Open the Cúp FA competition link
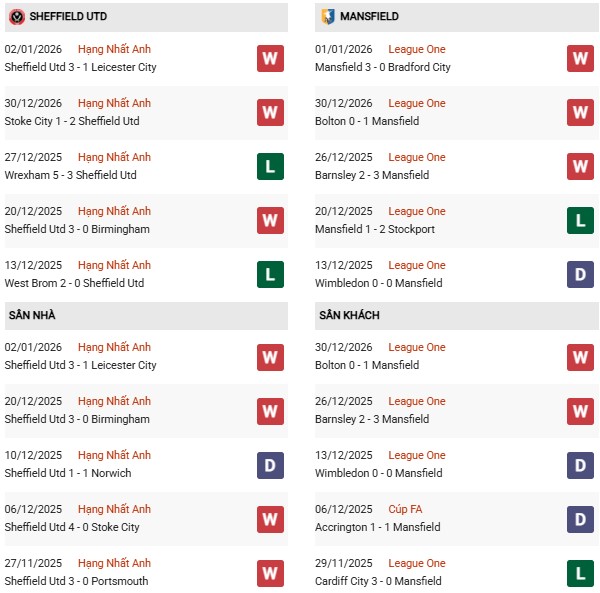This screenshot has height=593, width=600. [405, 509]
